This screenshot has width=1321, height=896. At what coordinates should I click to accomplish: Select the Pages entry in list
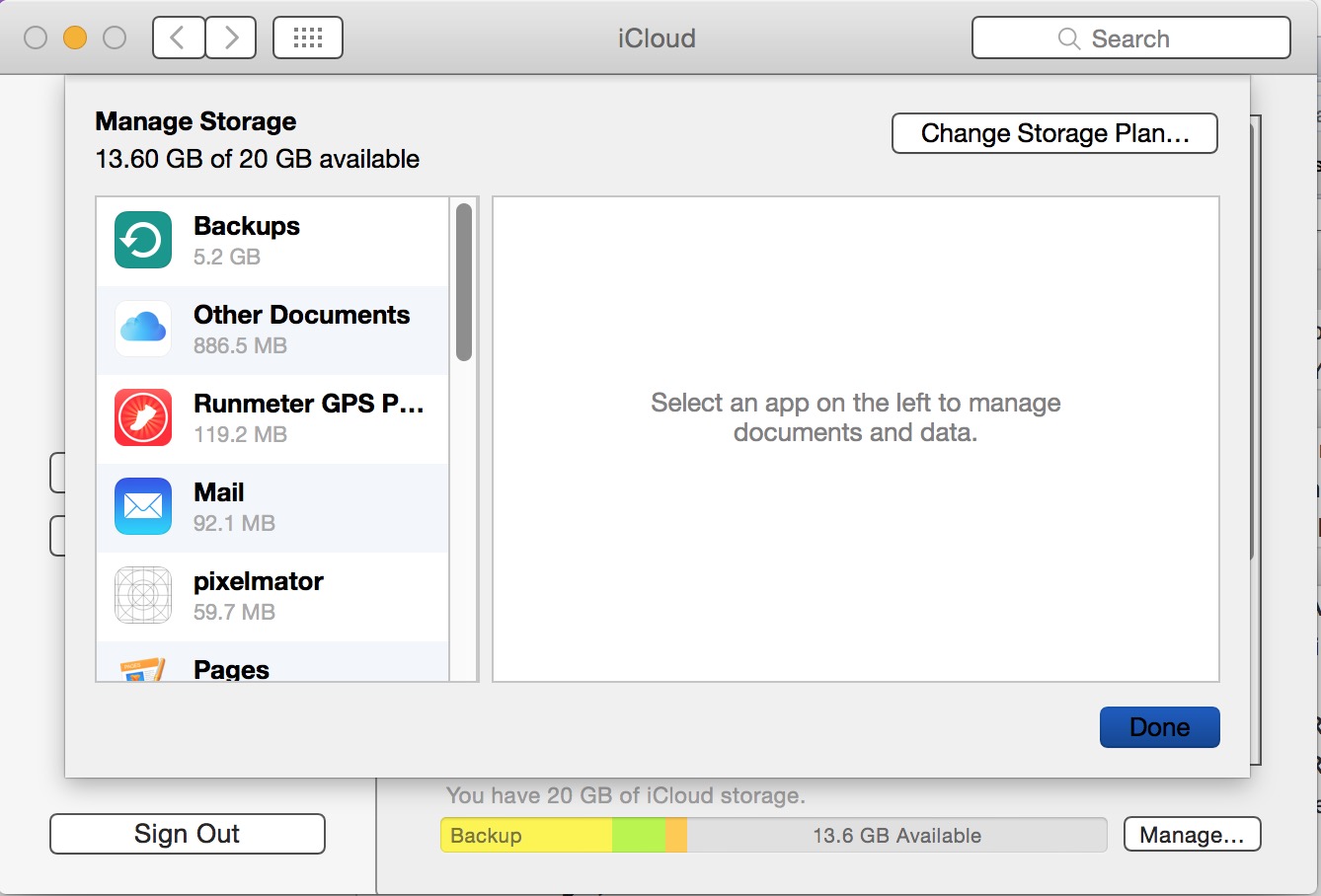tap(272, 662)
